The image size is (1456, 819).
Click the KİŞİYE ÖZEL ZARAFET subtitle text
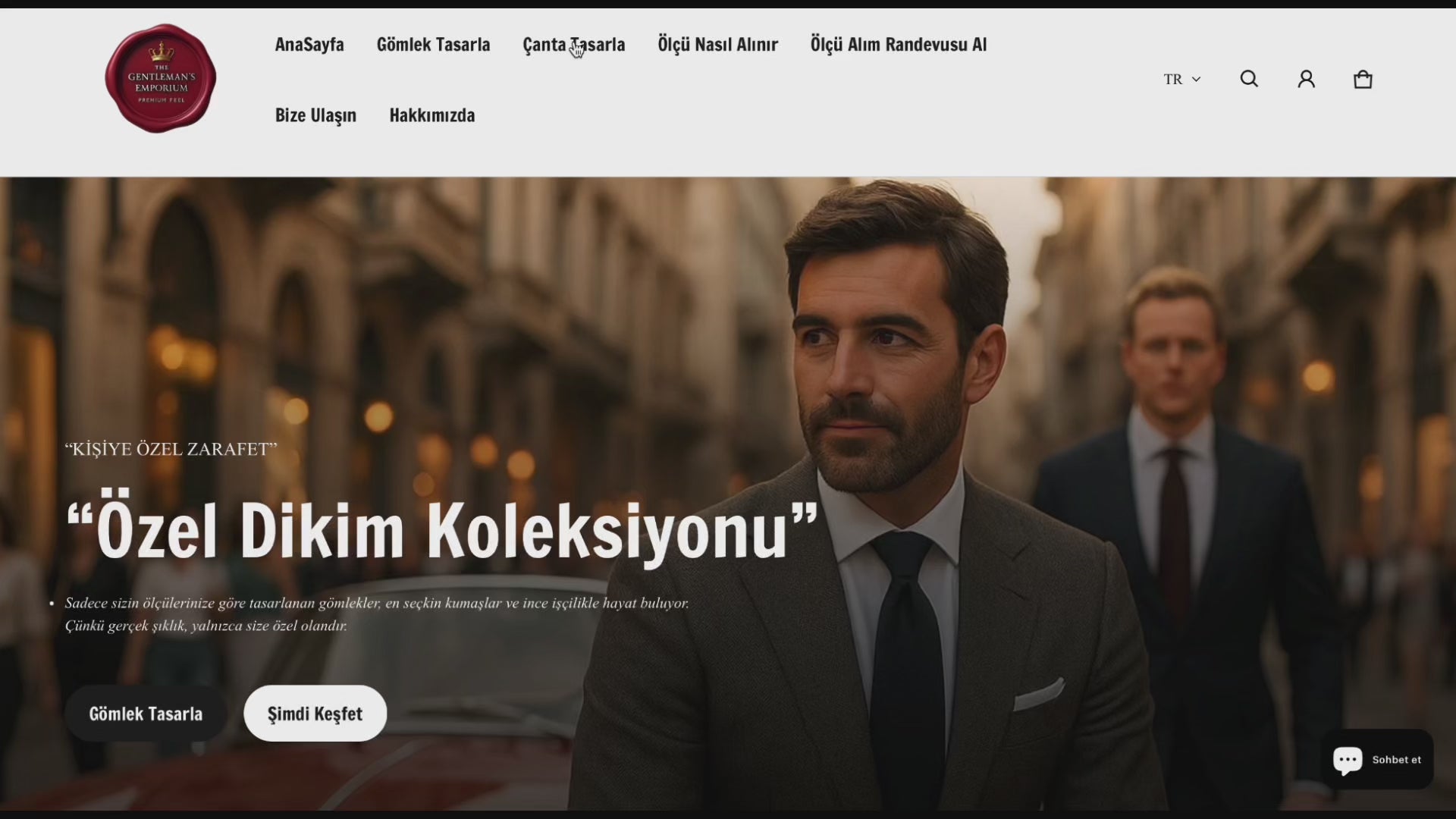[171, 449]
